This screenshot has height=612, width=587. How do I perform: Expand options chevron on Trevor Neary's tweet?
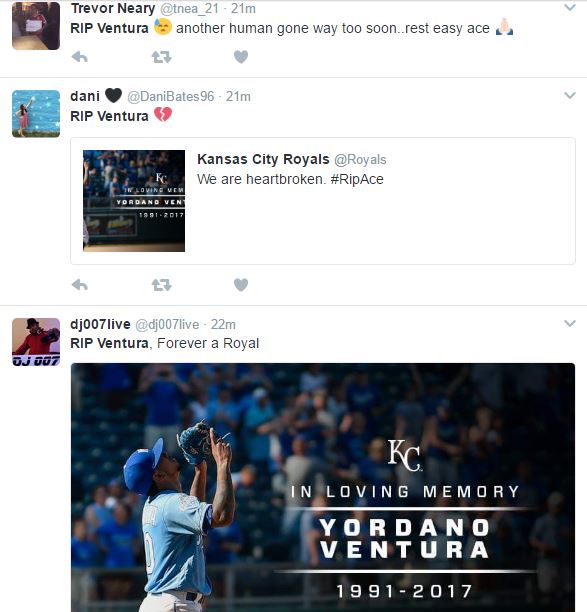click(570, 7)
